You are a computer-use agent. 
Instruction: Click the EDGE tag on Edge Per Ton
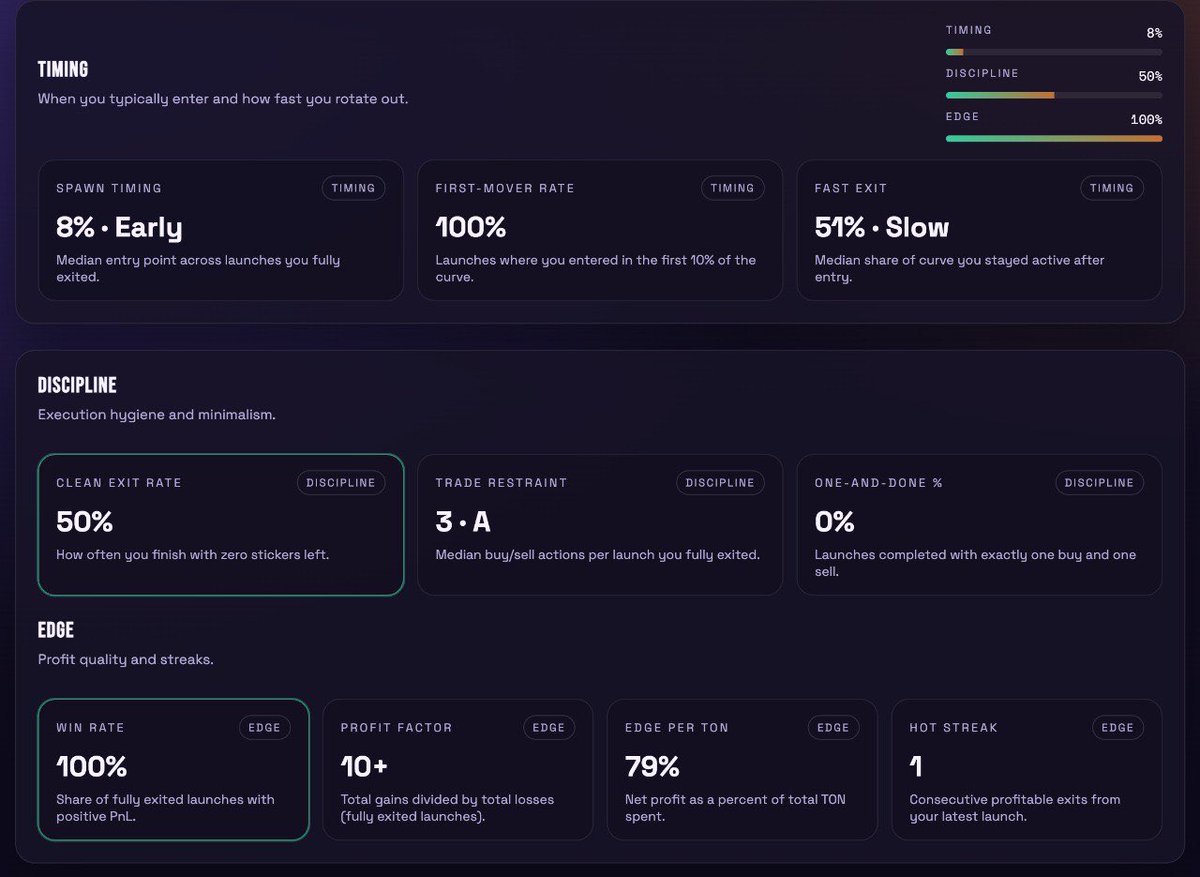(x=833, y=728)
